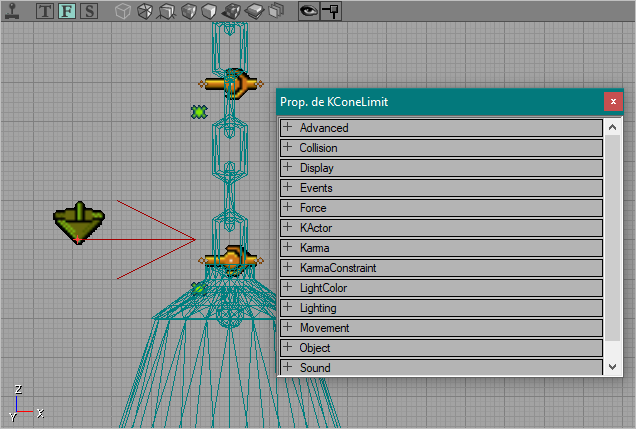Select the green-brown arrow actor in viewport

point(79,222)
